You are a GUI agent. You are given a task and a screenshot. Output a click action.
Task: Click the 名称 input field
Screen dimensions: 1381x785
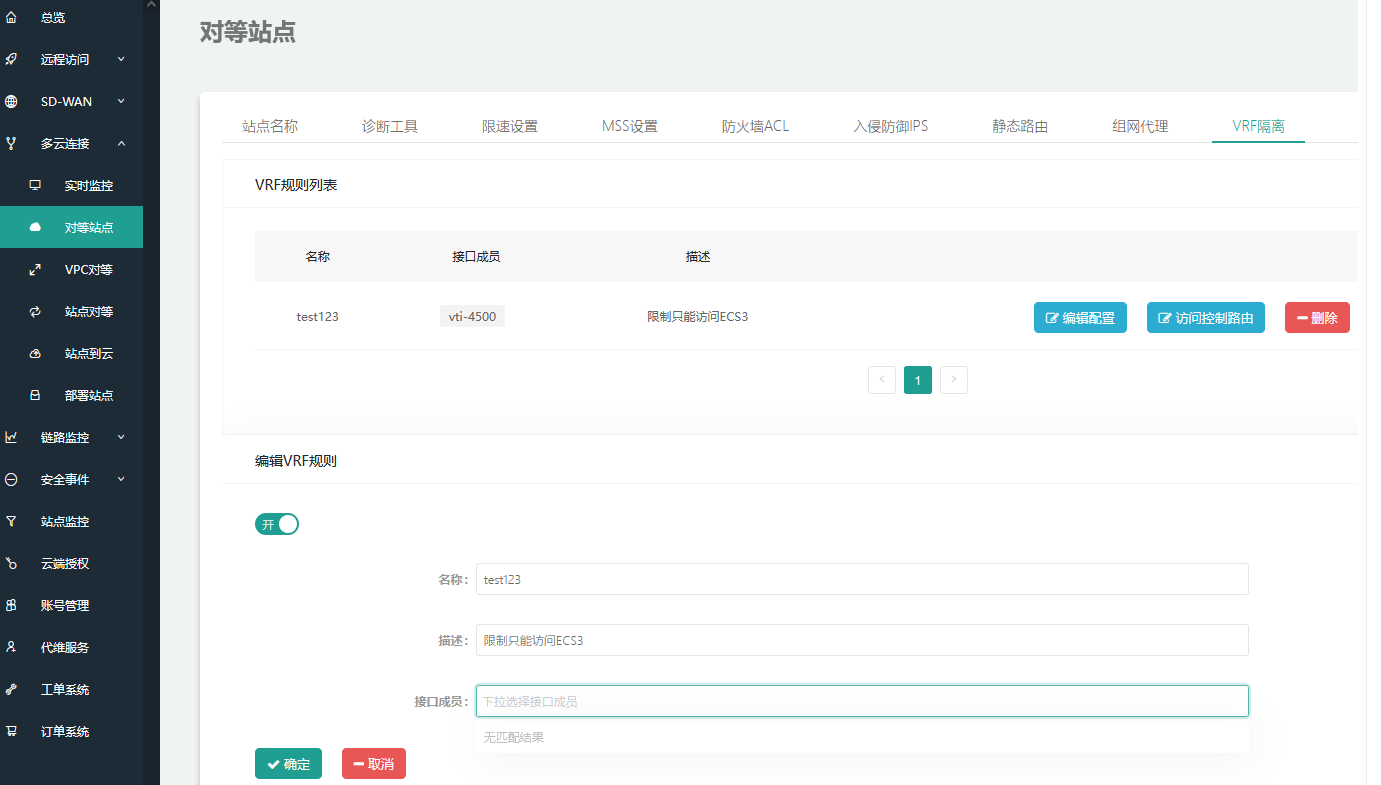(x=862, y=579)
